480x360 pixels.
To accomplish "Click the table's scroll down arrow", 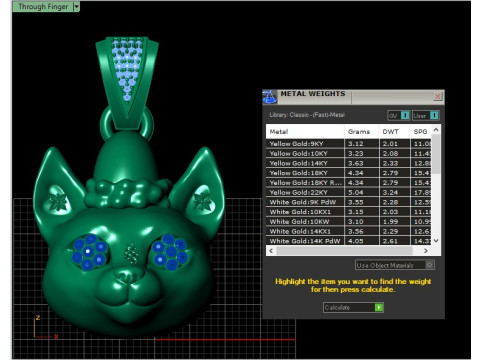I will (x=436, y=241).
